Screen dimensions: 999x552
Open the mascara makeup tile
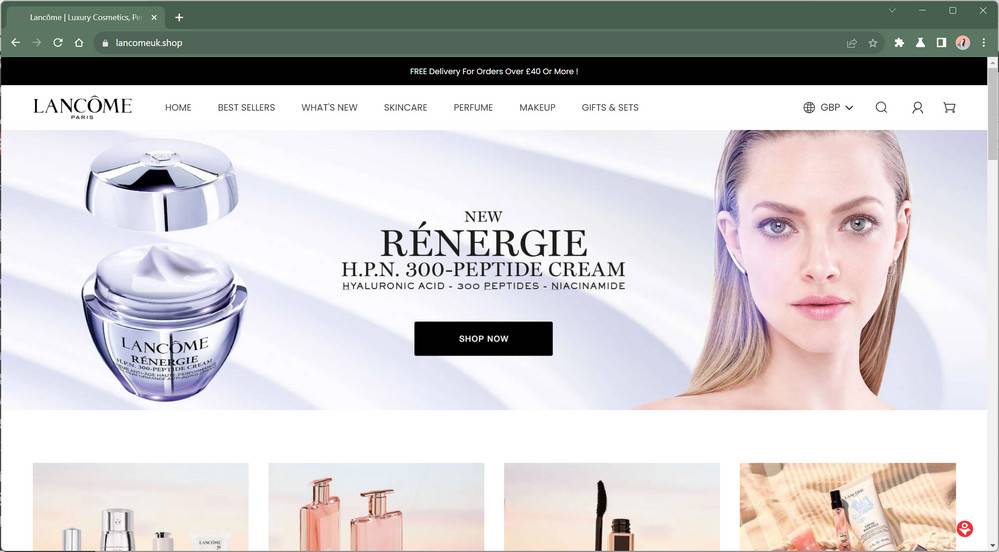[612, 507]
